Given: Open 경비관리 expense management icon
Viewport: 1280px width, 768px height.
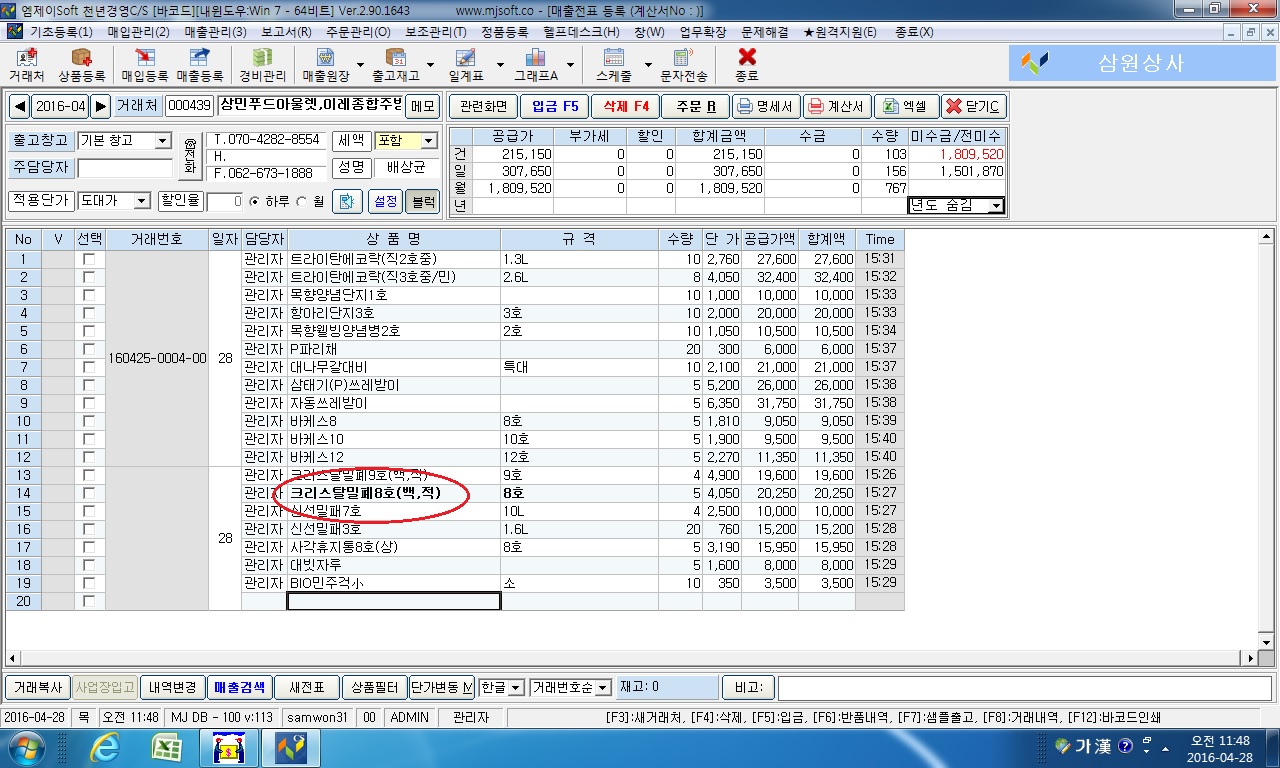Looking at the screenshot, I should pos(262,64).
